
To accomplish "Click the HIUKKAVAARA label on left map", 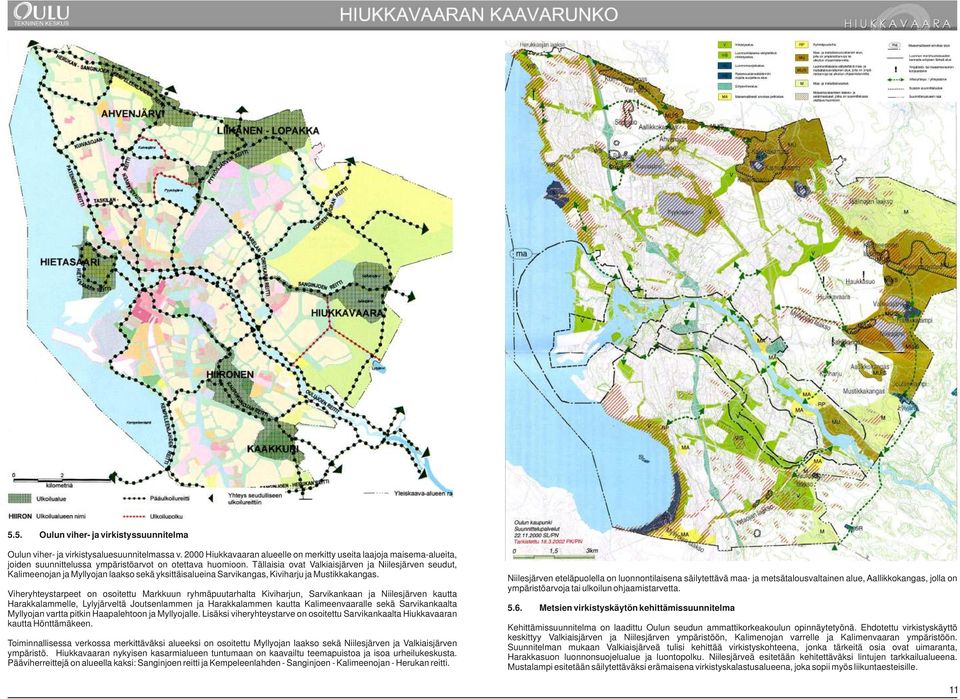I will point(347,313).
